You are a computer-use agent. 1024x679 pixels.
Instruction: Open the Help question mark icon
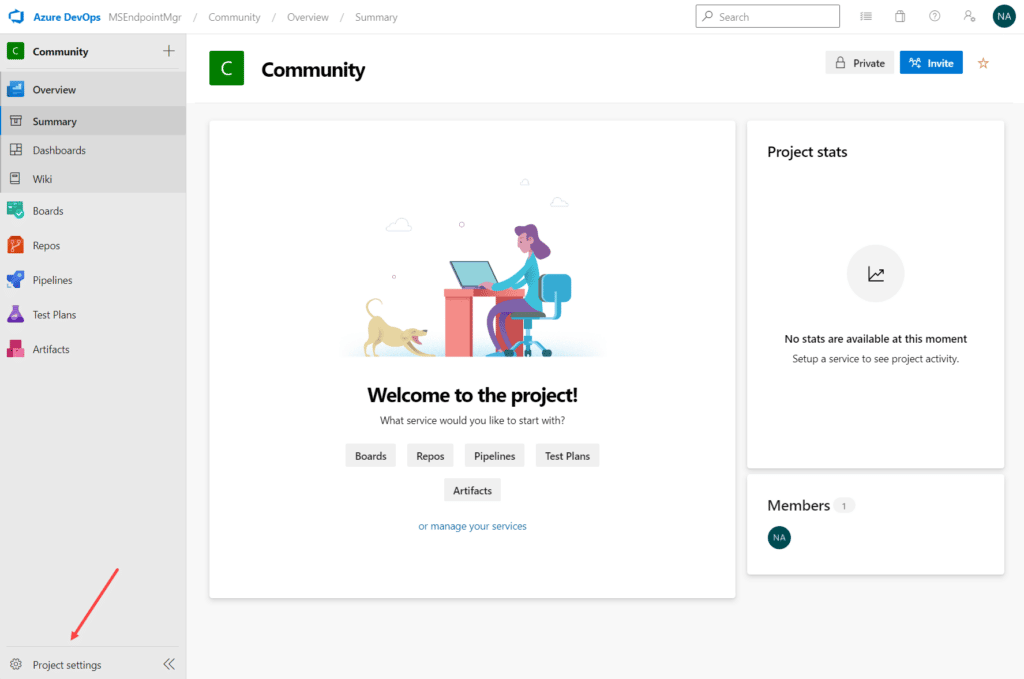[x=935, y=16]
